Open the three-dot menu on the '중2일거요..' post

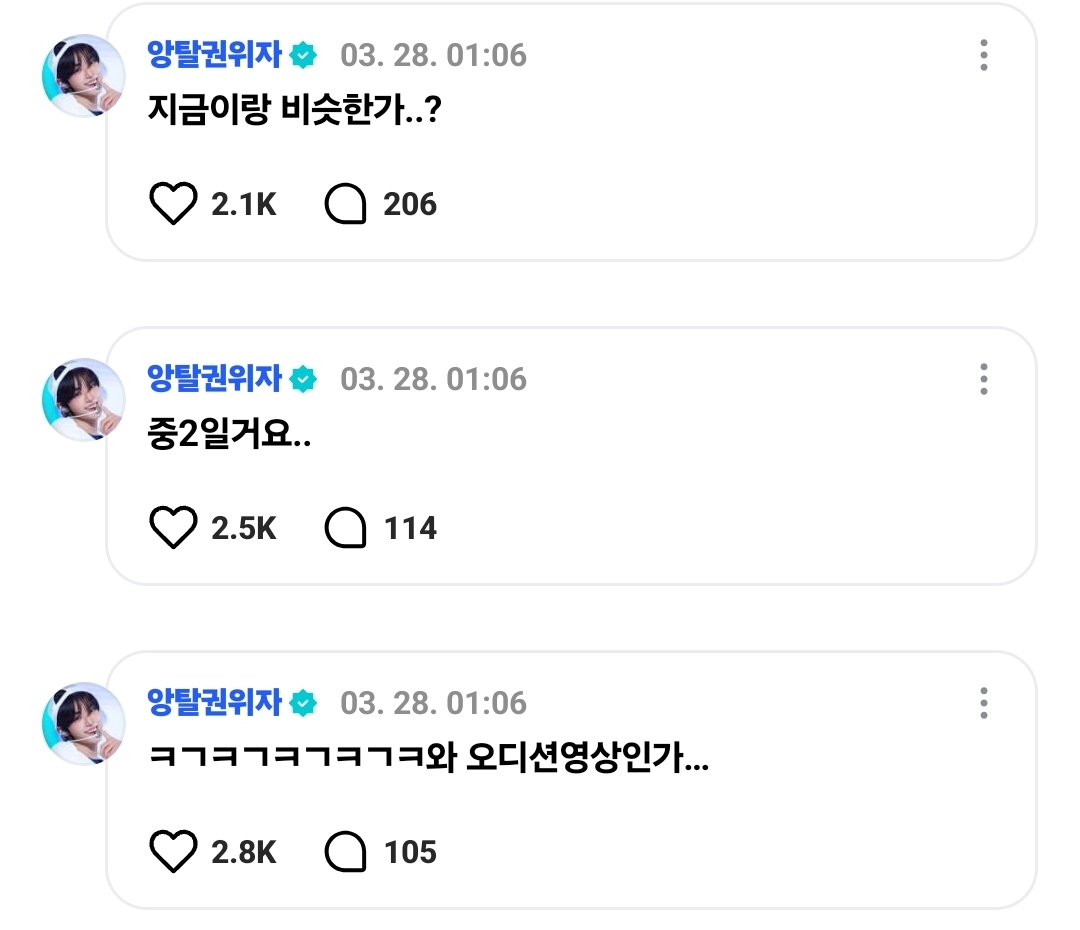point(984,379)
